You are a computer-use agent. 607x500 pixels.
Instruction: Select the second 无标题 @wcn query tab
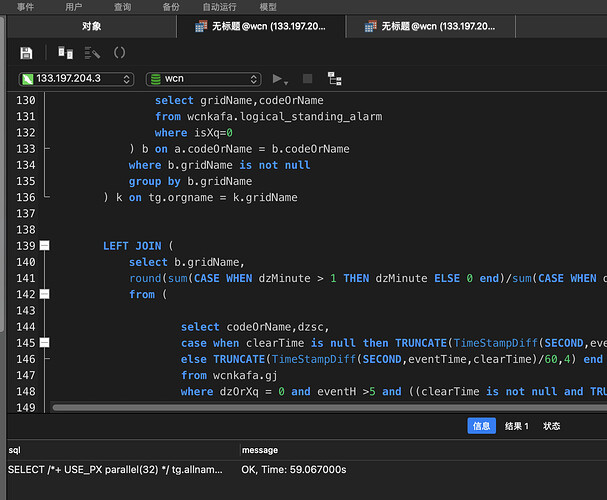(430, 26)
